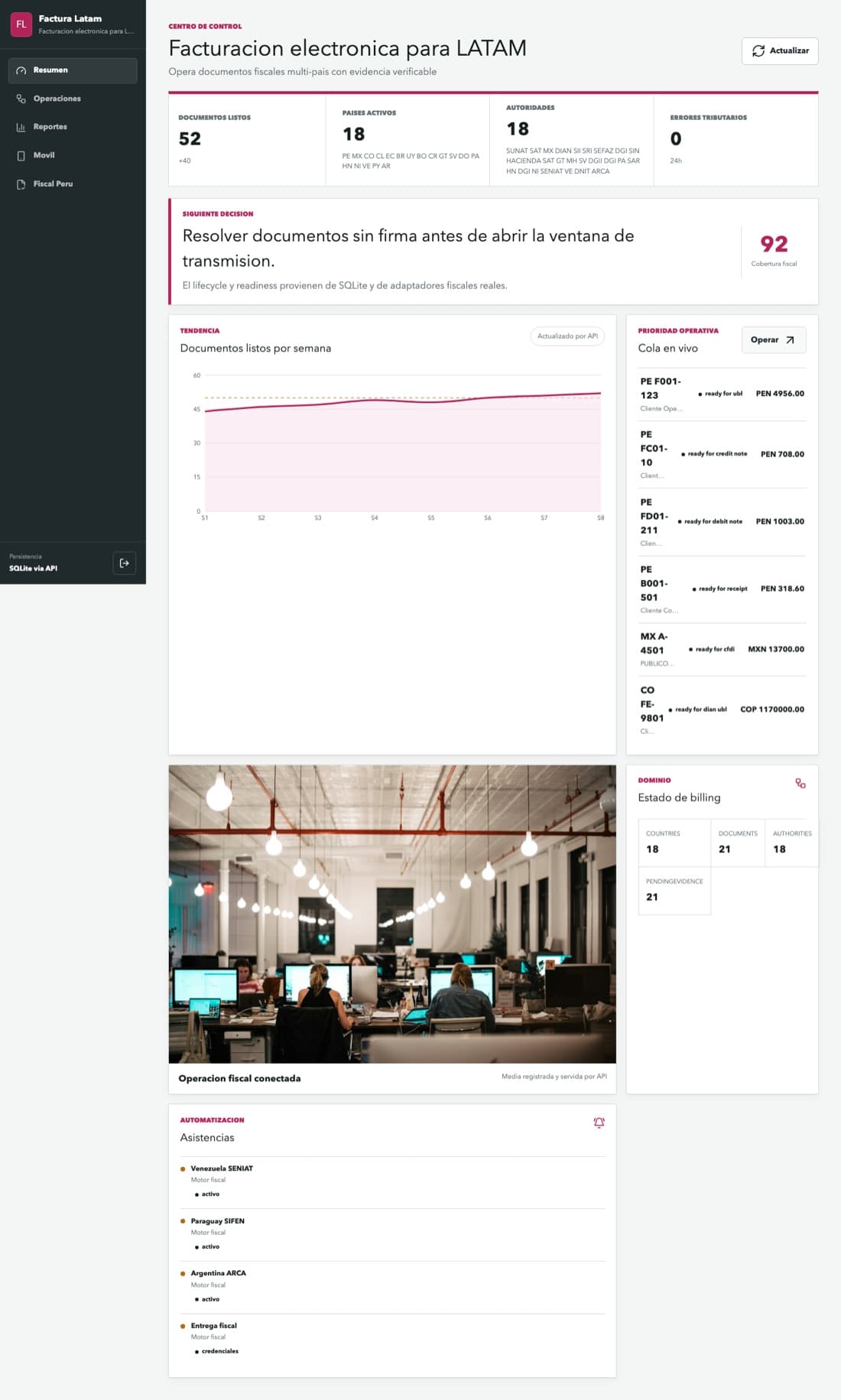Click the Venezuela SENIAT assistance row

(392, 1182)
